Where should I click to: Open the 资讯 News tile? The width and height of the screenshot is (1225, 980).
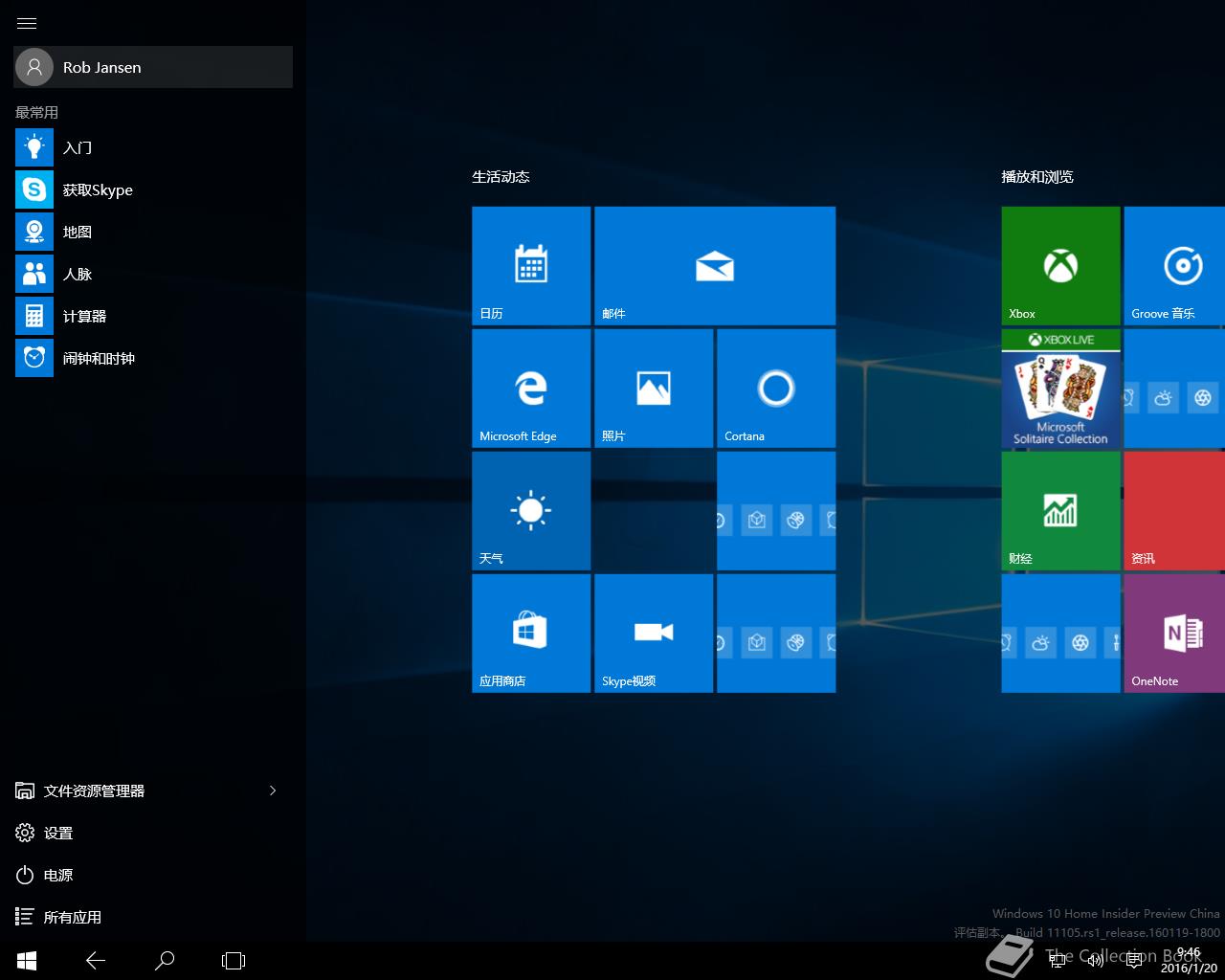[1174, 511]
